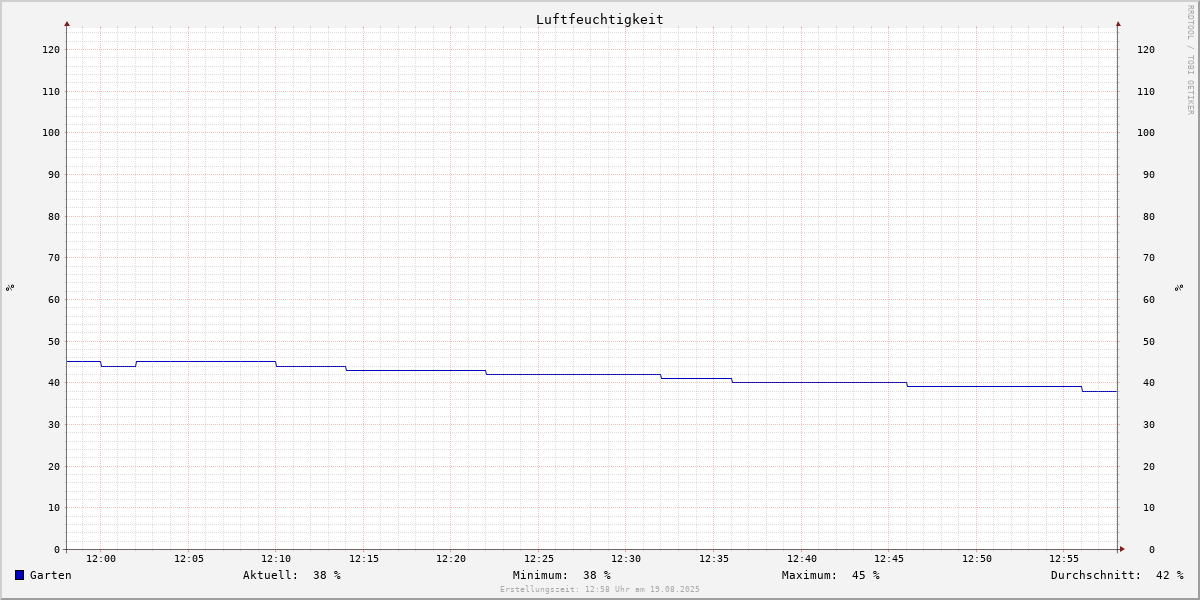This screenshot has height=600, width=1200.
Task: Click the 12:00 time axis label
Action: pos(101,558)
